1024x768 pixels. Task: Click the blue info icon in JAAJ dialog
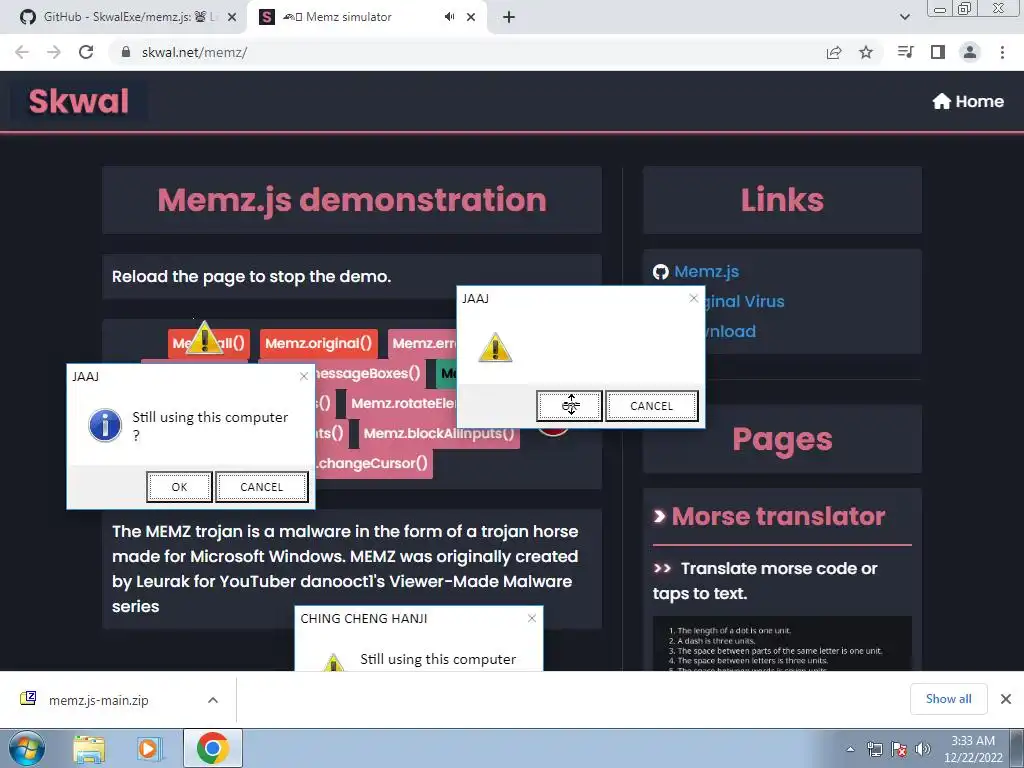(105, 425)
